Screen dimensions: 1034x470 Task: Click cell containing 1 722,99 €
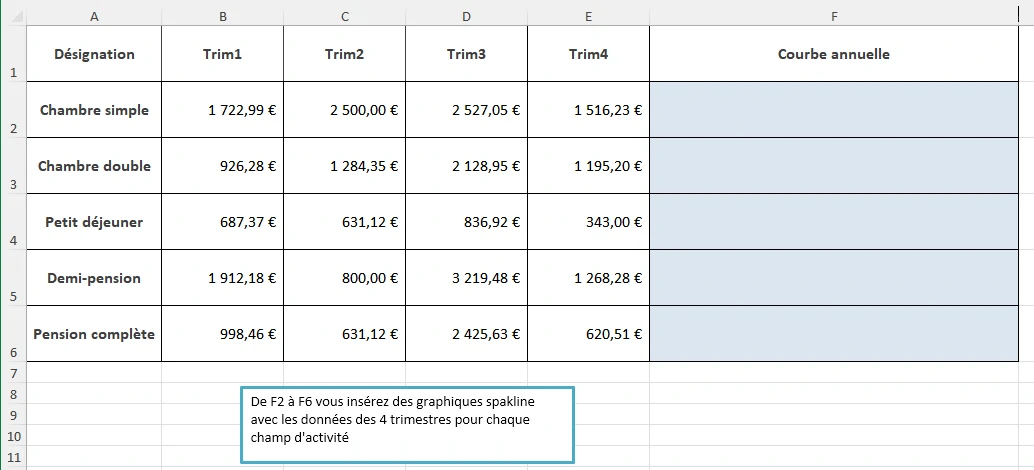(x=222, y=110)
